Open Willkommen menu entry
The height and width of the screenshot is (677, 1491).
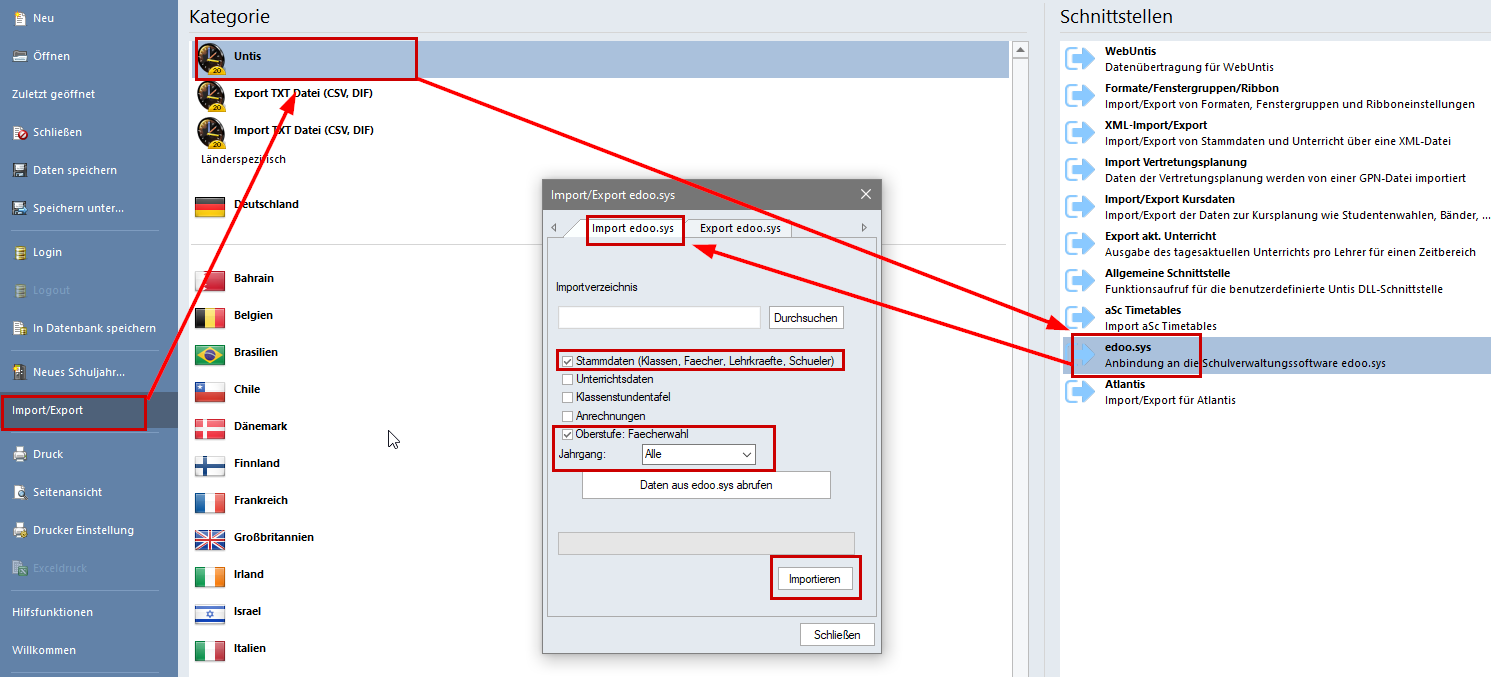(44, 650)
